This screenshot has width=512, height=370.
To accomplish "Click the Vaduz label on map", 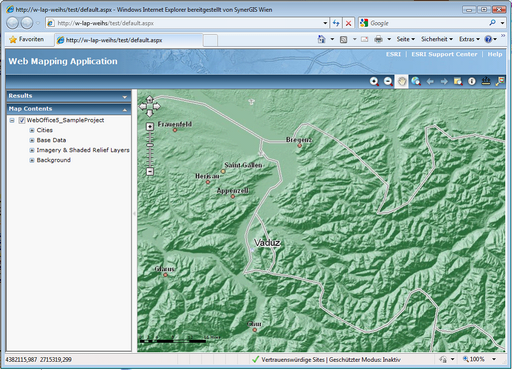I will click(267, 243).
